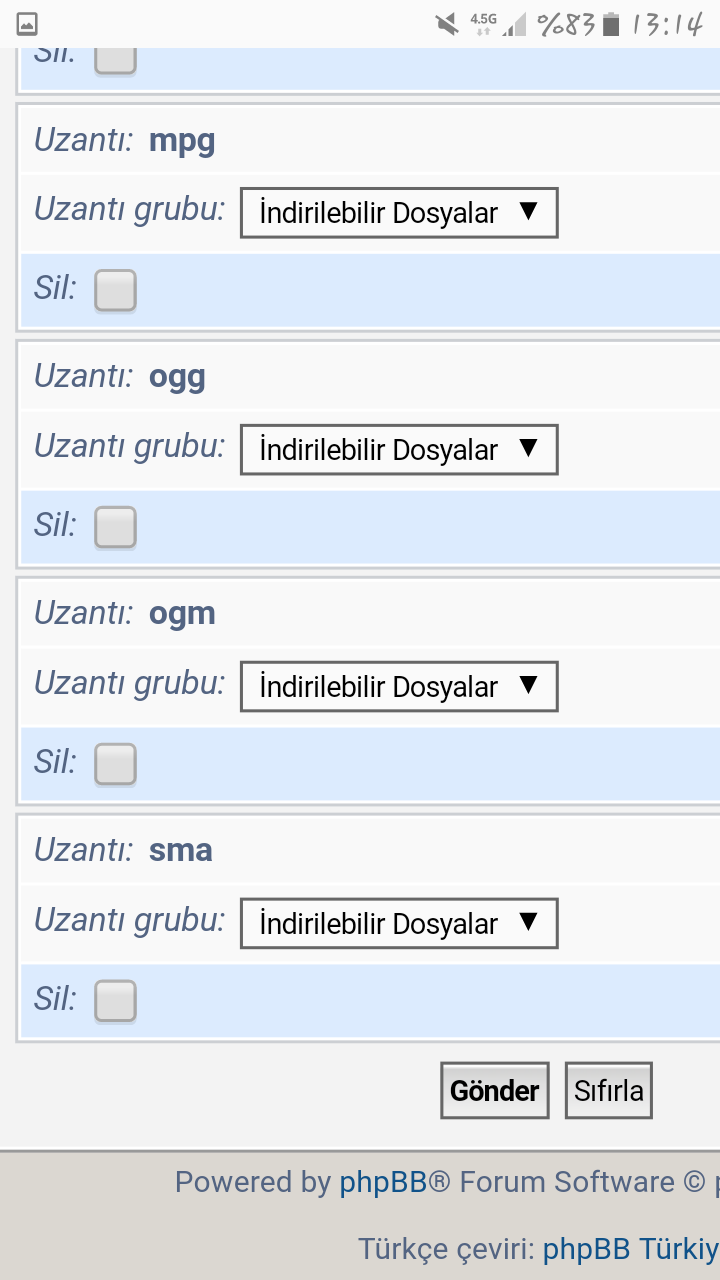Open the phpBB link in footer
Image resolution: width=720 pixels, height=1280 pixels.
tap(383, 1182)
